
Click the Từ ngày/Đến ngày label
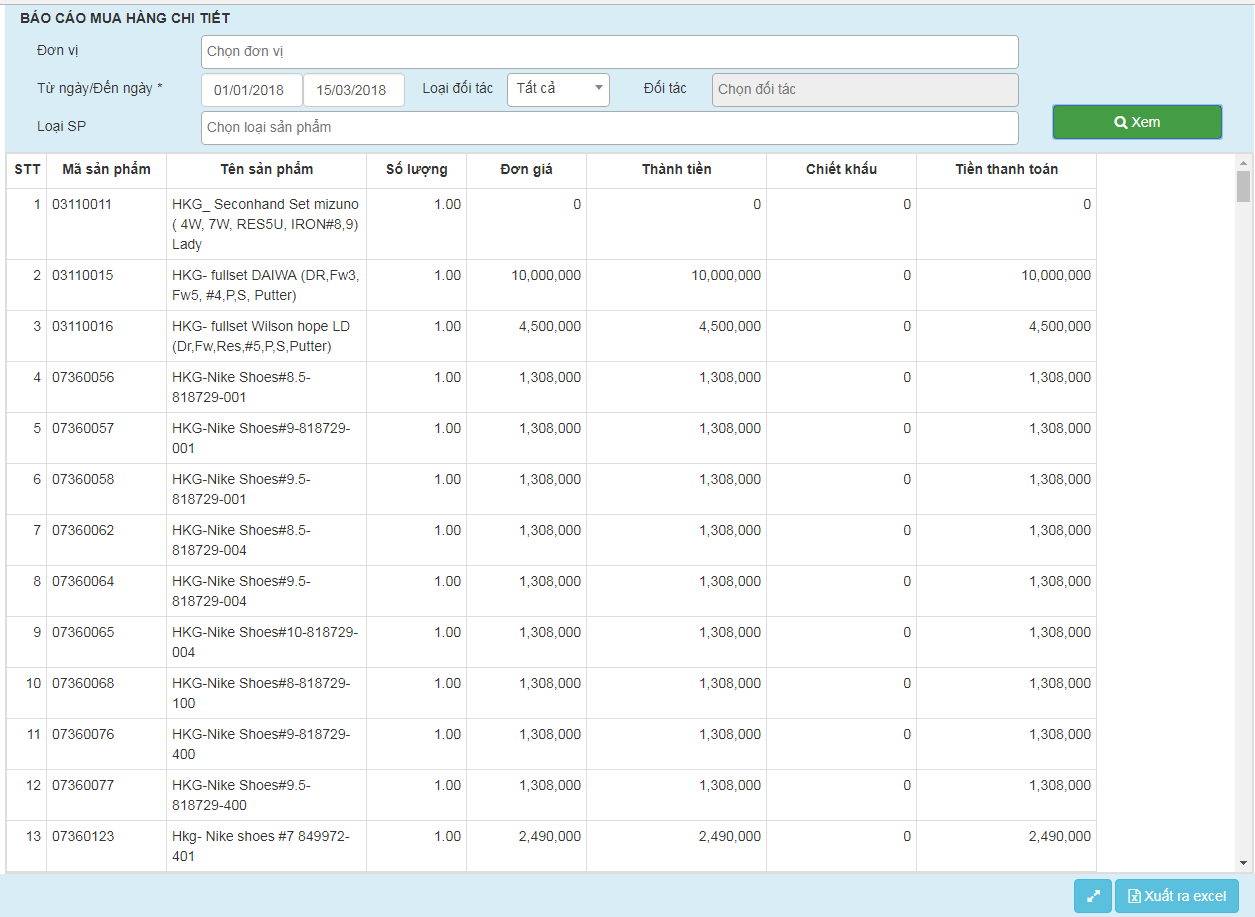[x=100, y=88]
